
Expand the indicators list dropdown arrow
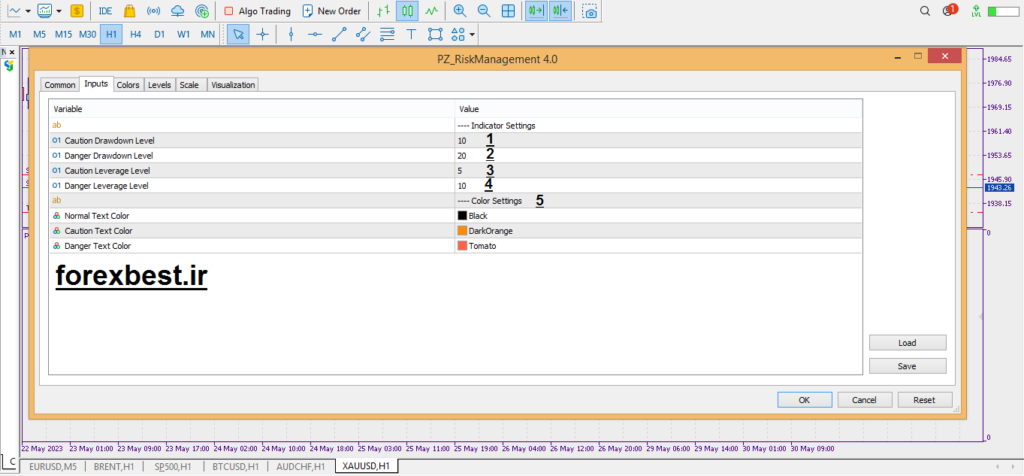pyautogui.click(x=60, y=11)
